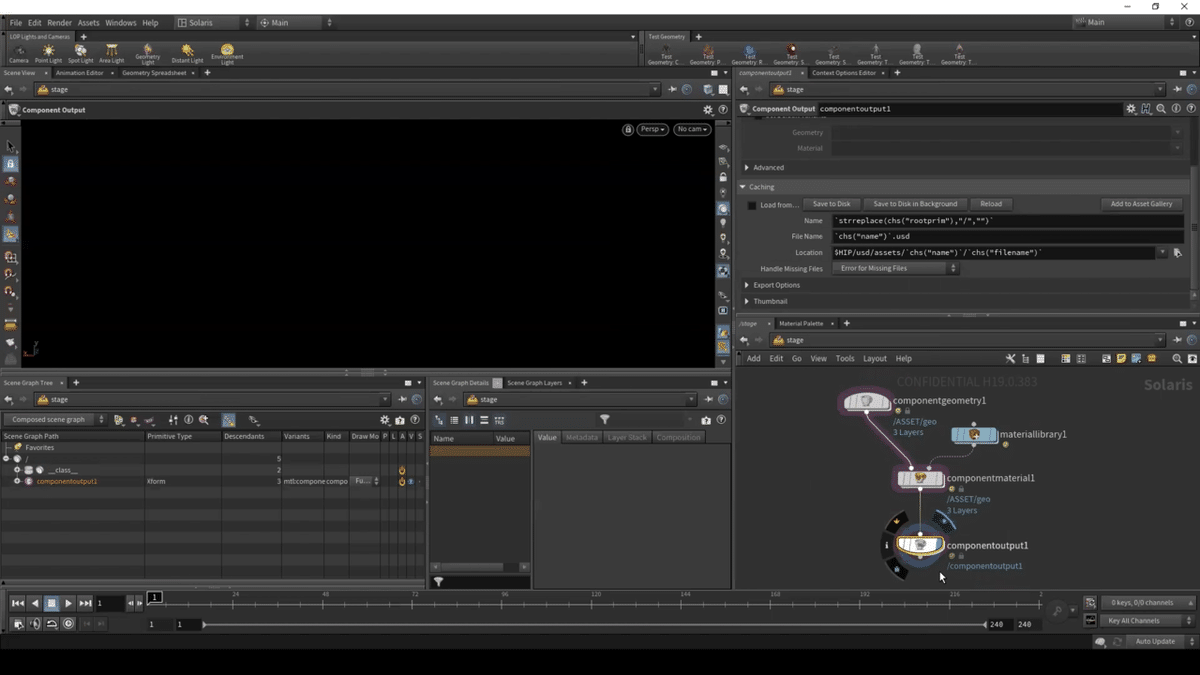Click the timeline current frame marker
Screen dimensions: 1200x675
point(155,597)
